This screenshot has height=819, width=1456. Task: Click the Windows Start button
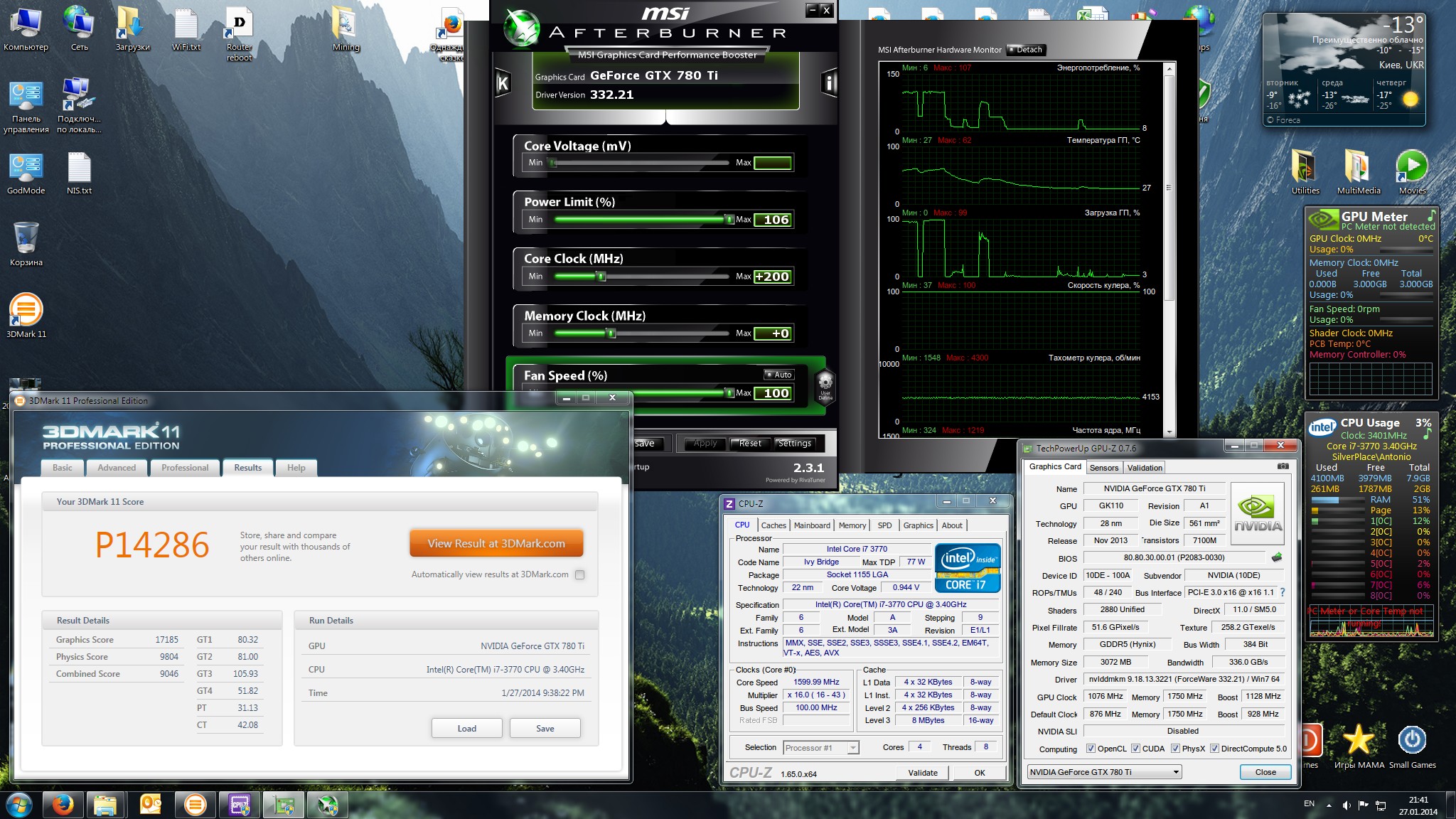[x=19, y=805]
